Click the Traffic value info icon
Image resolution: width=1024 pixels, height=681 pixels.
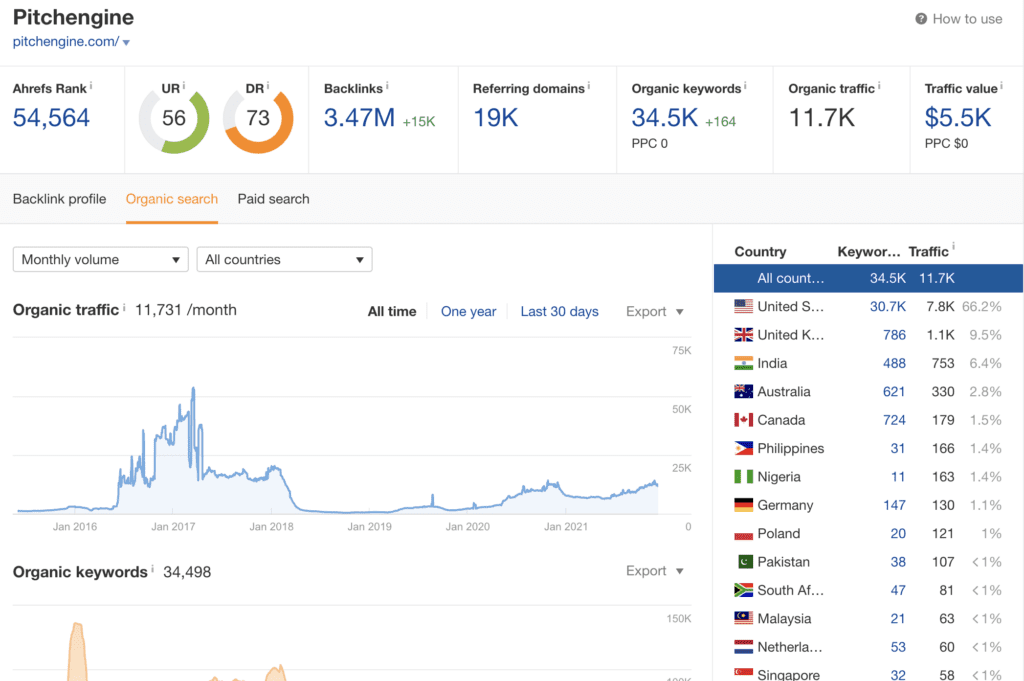1002,86
